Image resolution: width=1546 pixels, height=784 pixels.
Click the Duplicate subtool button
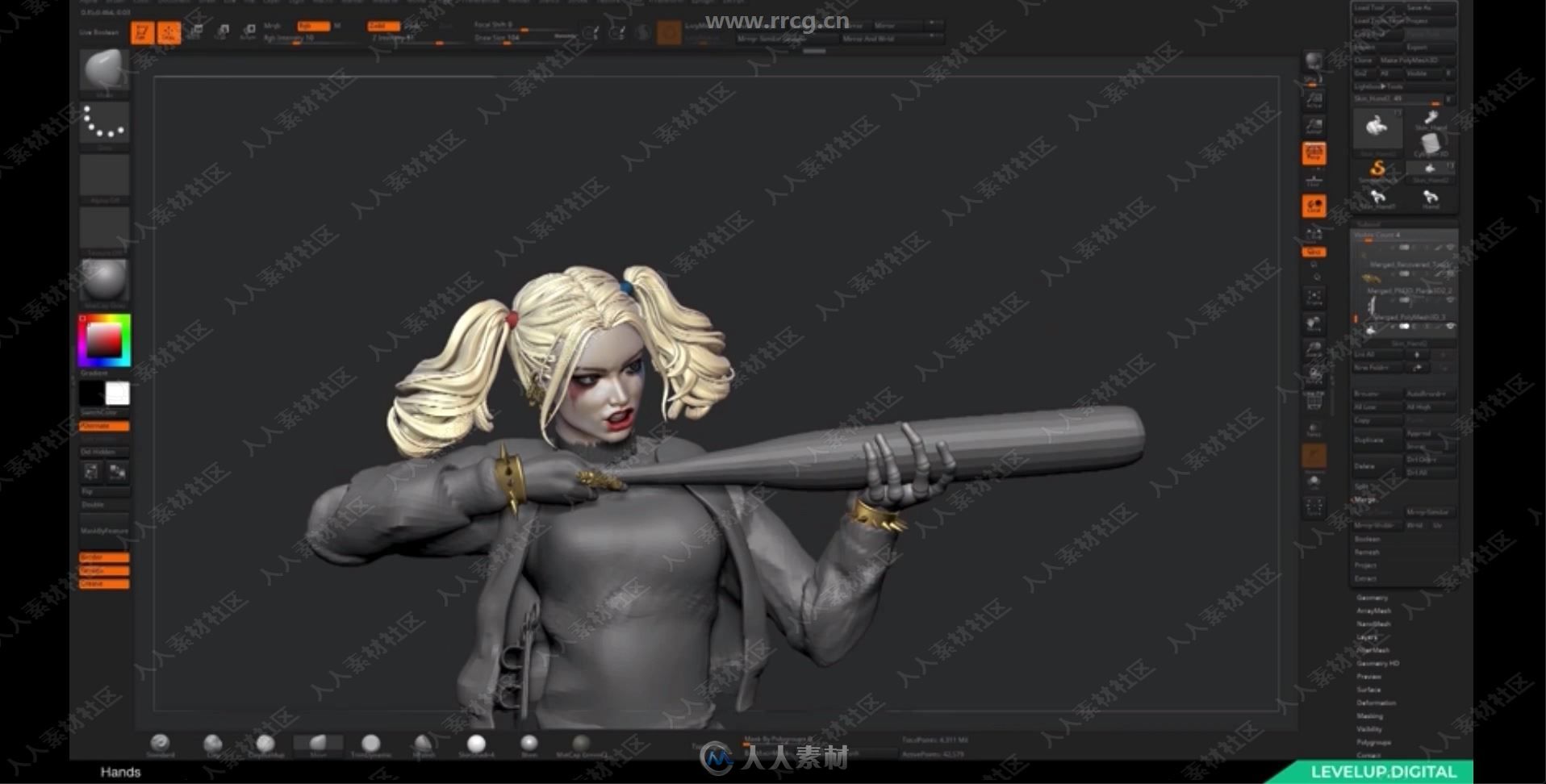[x=1377, y=440]
